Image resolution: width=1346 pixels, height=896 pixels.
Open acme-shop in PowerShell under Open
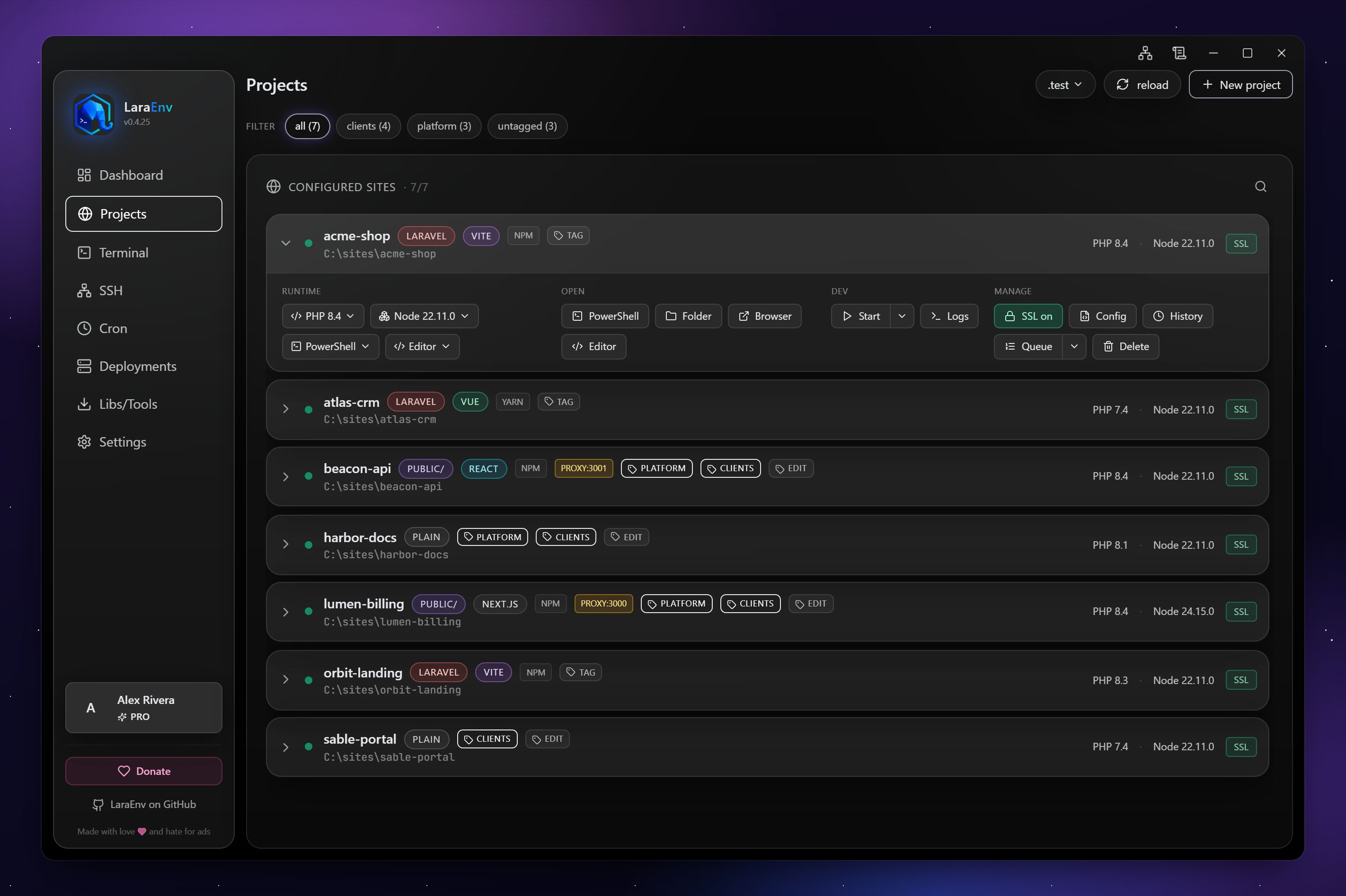click(605, 316)
